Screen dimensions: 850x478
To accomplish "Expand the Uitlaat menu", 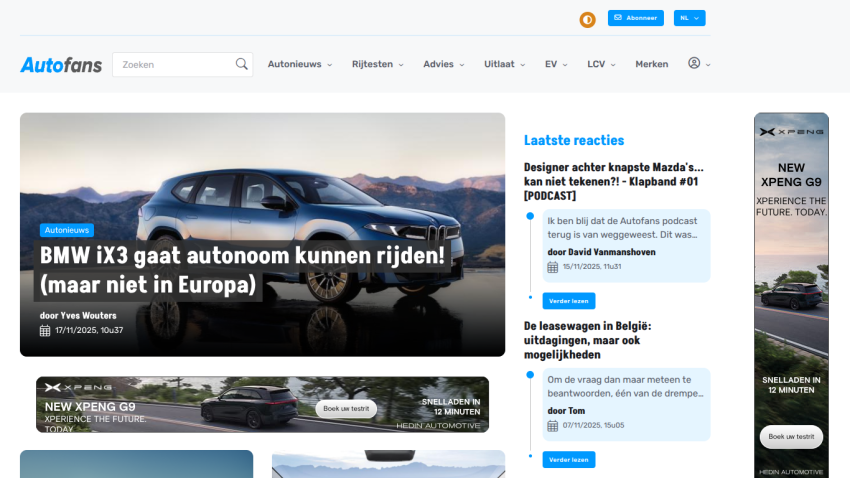I will pos(504,64).
